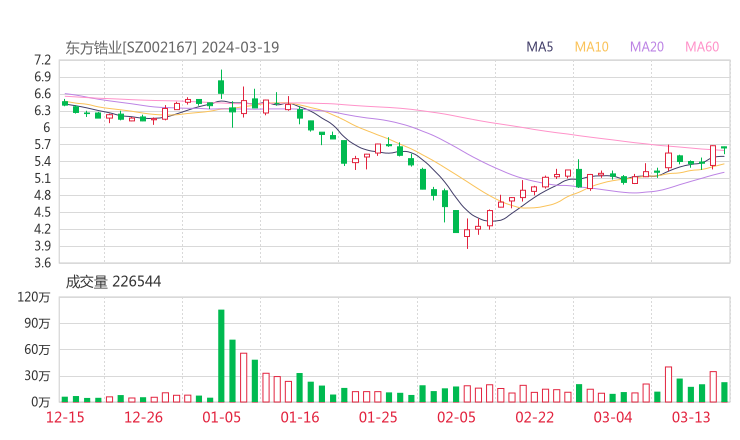Click the 12-15 date label

tap(65, 417)
